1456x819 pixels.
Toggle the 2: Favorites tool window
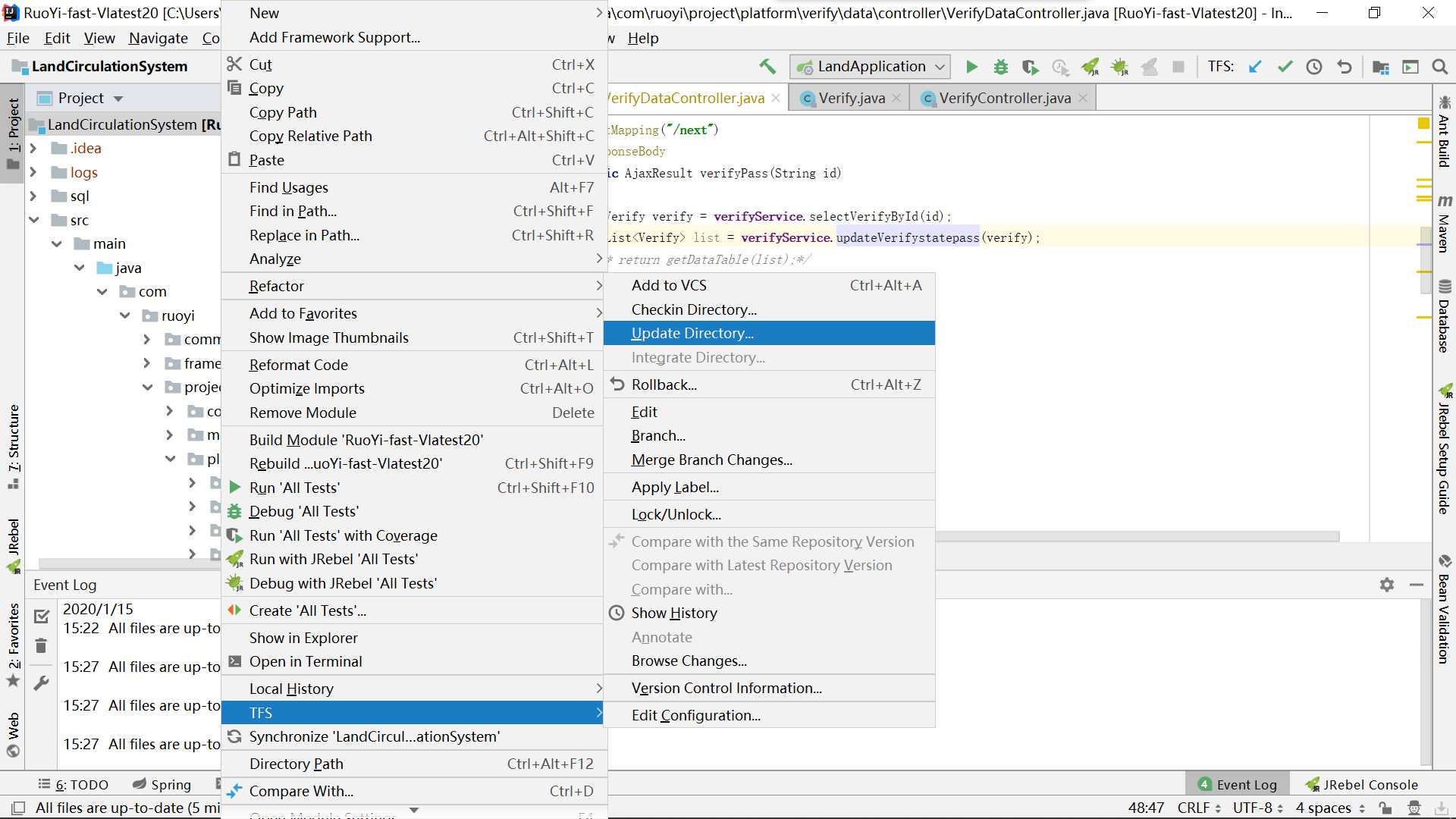[13, 645]
